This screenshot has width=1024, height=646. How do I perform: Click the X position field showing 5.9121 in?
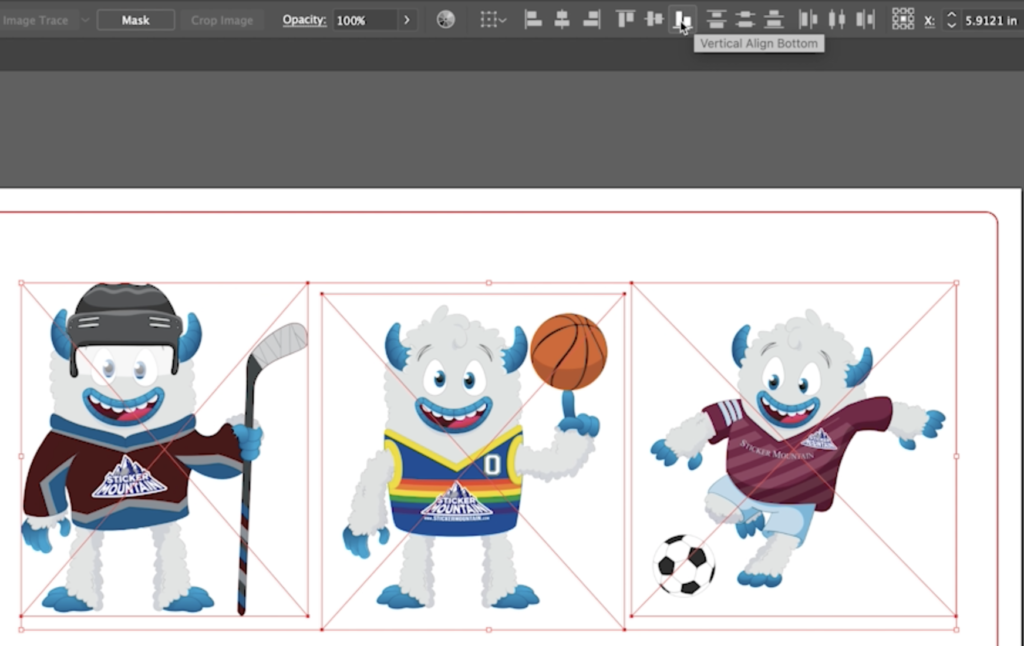pos(991,20)
